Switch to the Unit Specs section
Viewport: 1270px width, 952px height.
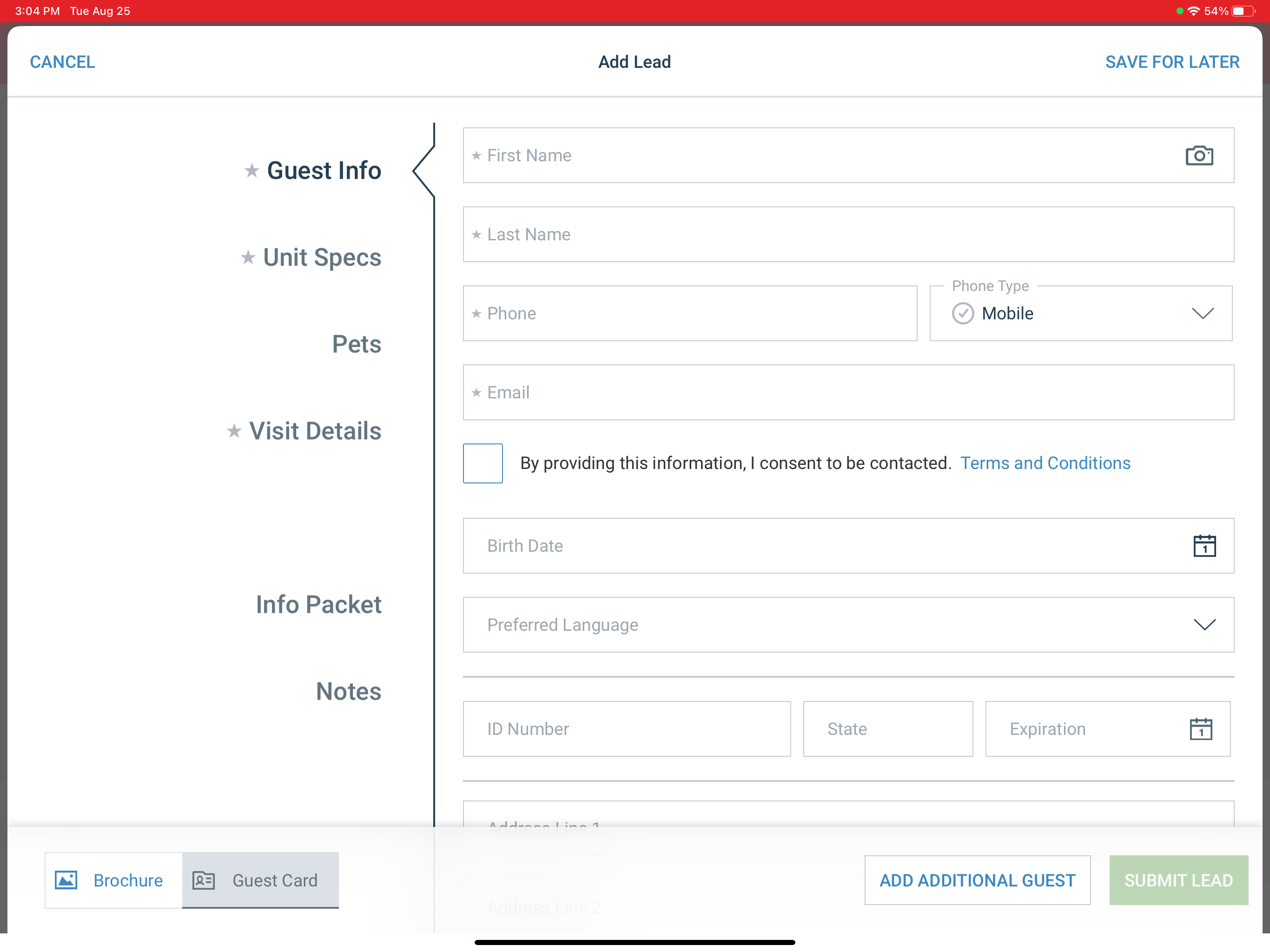click(x=322, y=258)
